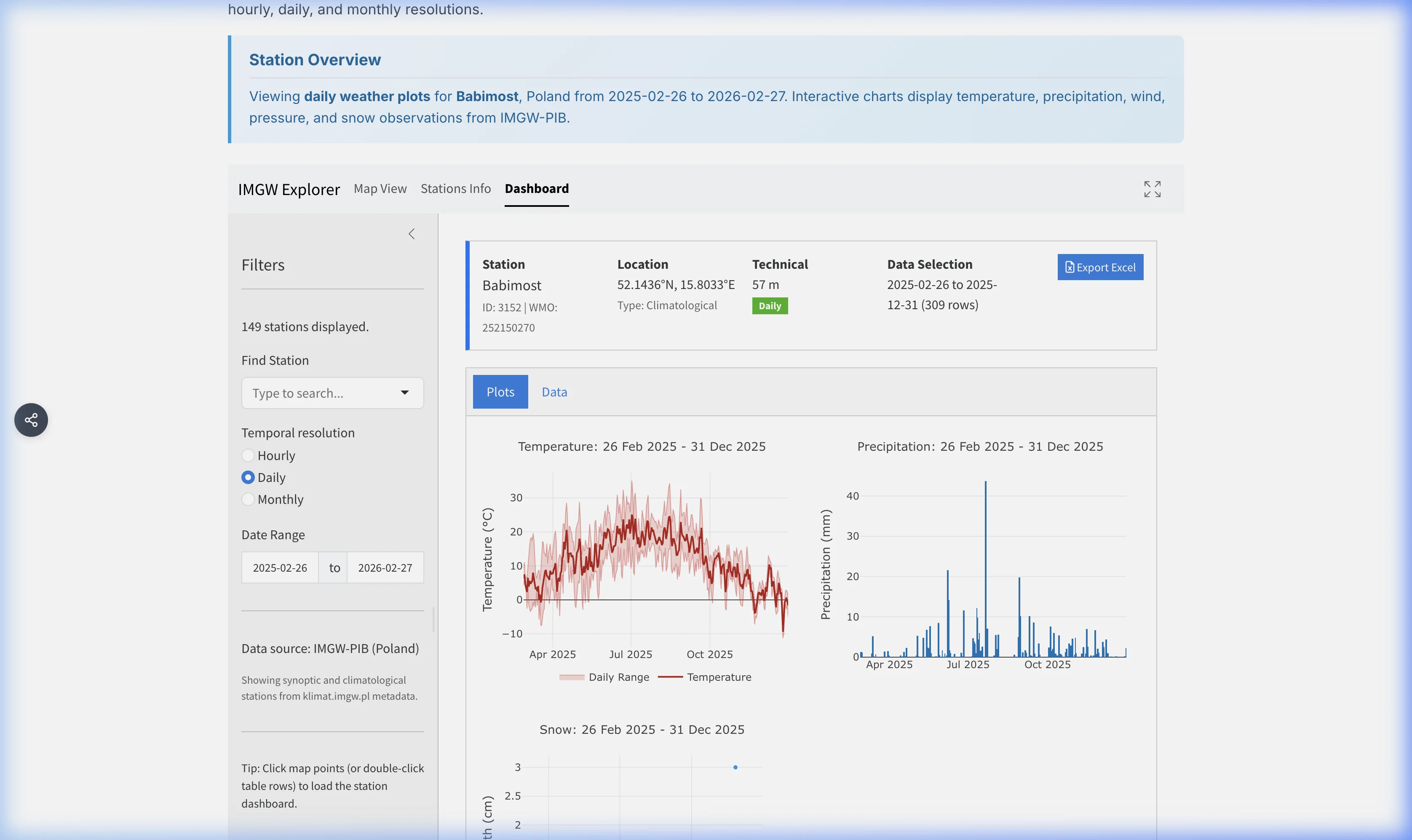
Task: Click the Dashboard tab
Action: tap(537, 188)
